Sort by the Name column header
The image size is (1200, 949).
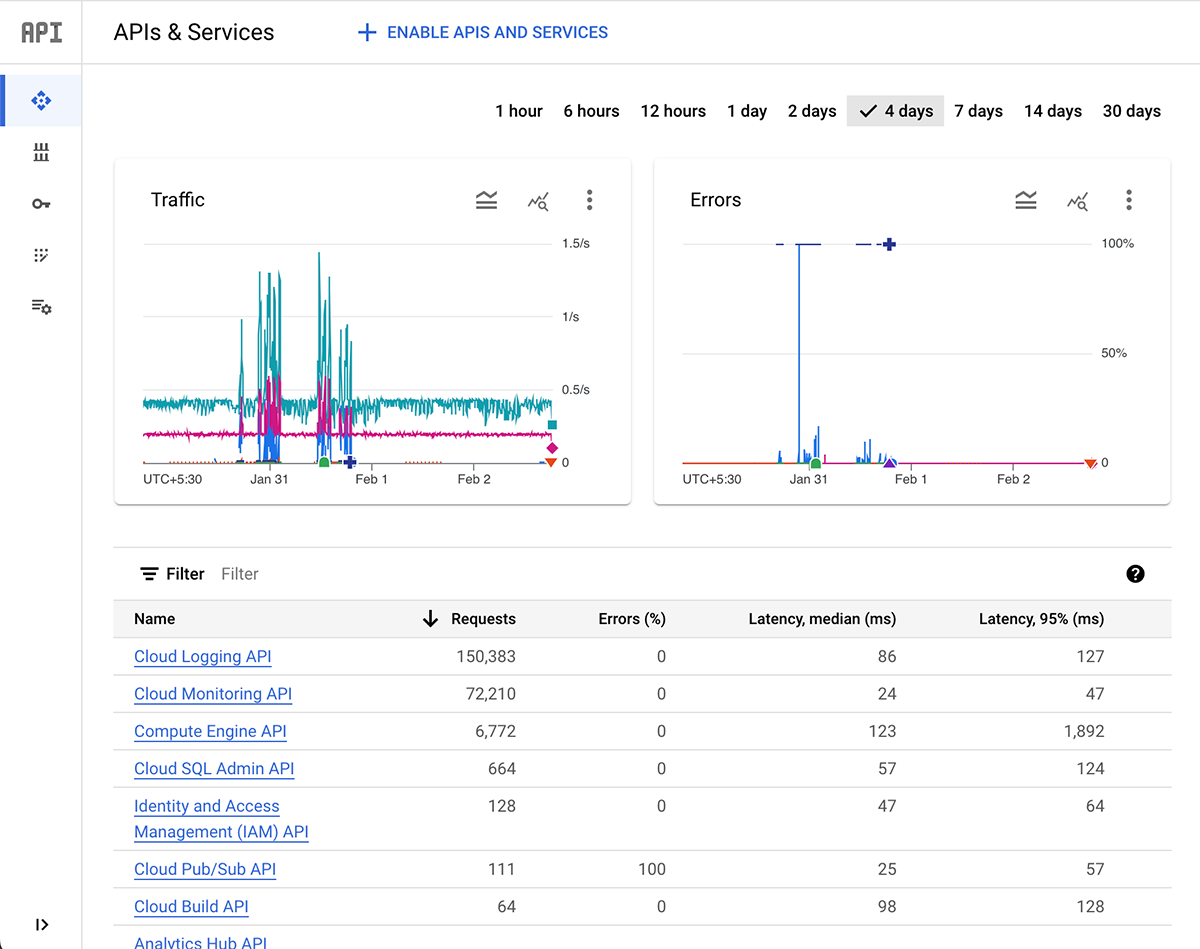tap(155, 619)
